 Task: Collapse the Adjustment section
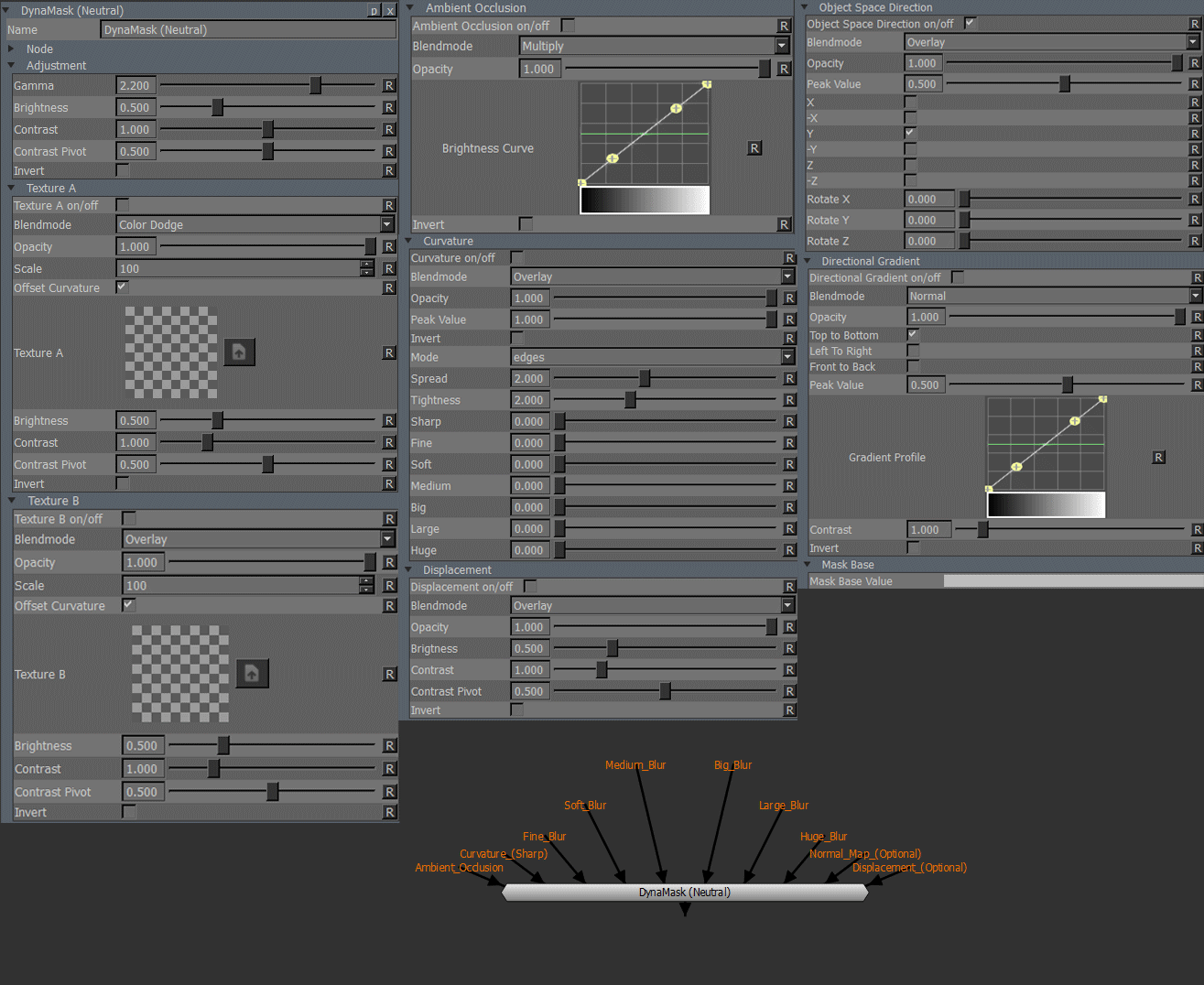[12, 66]
